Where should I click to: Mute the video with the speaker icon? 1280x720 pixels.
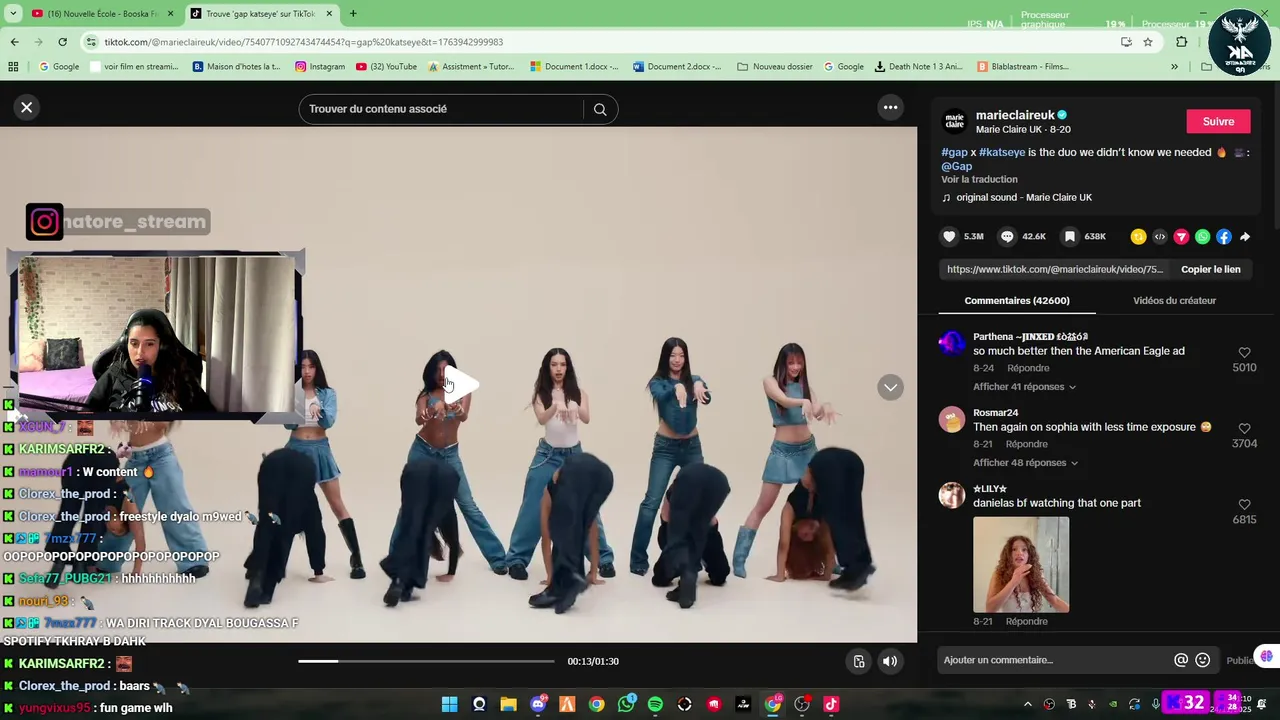pos(890,661)
